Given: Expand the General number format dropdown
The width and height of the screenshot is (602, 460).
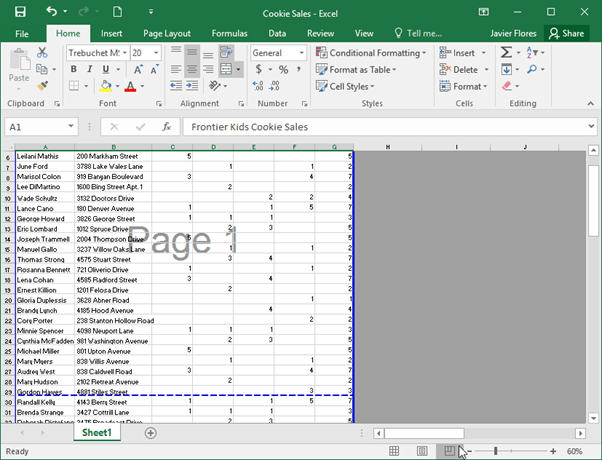Looking at the screenshot, I should click(x=301, y=53).
